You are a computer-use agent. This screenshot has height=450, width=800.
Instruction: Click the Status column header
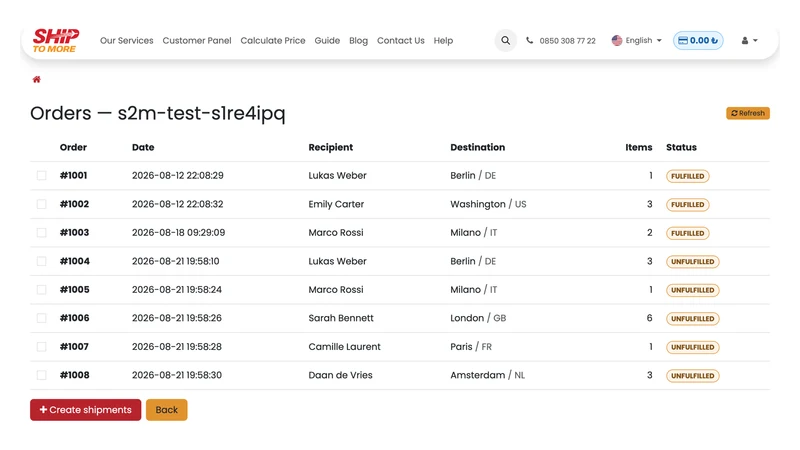click(681, 147)
